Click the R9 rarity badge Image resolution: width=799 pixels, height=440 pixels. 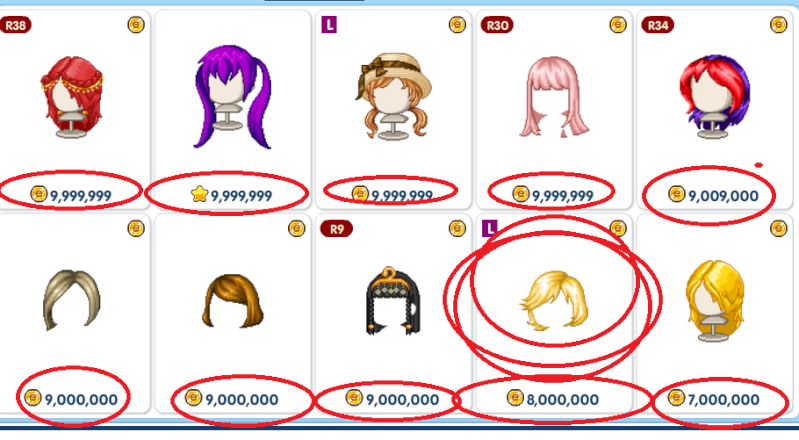point(336,229)
